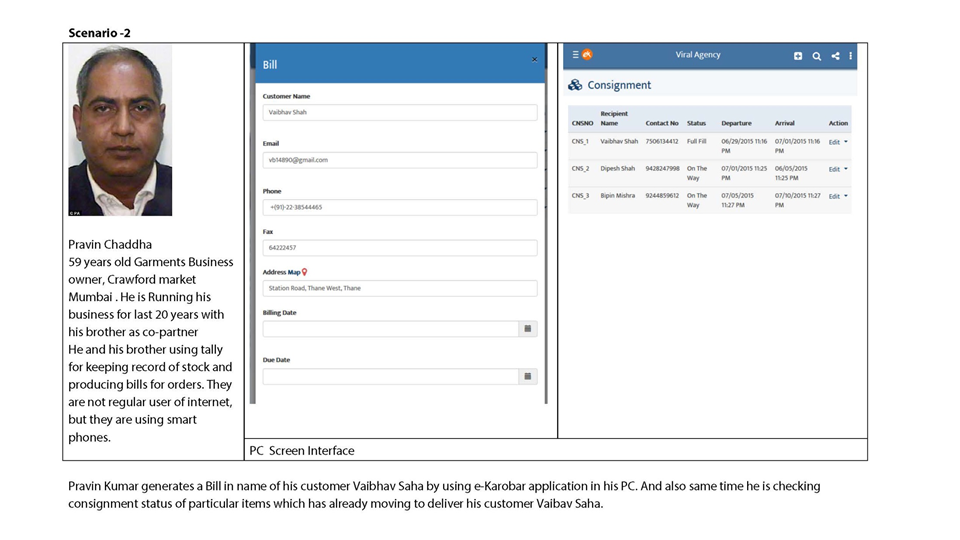Click the share icon in the header
The width and height of the screenshot is (960, 540).
835,56
